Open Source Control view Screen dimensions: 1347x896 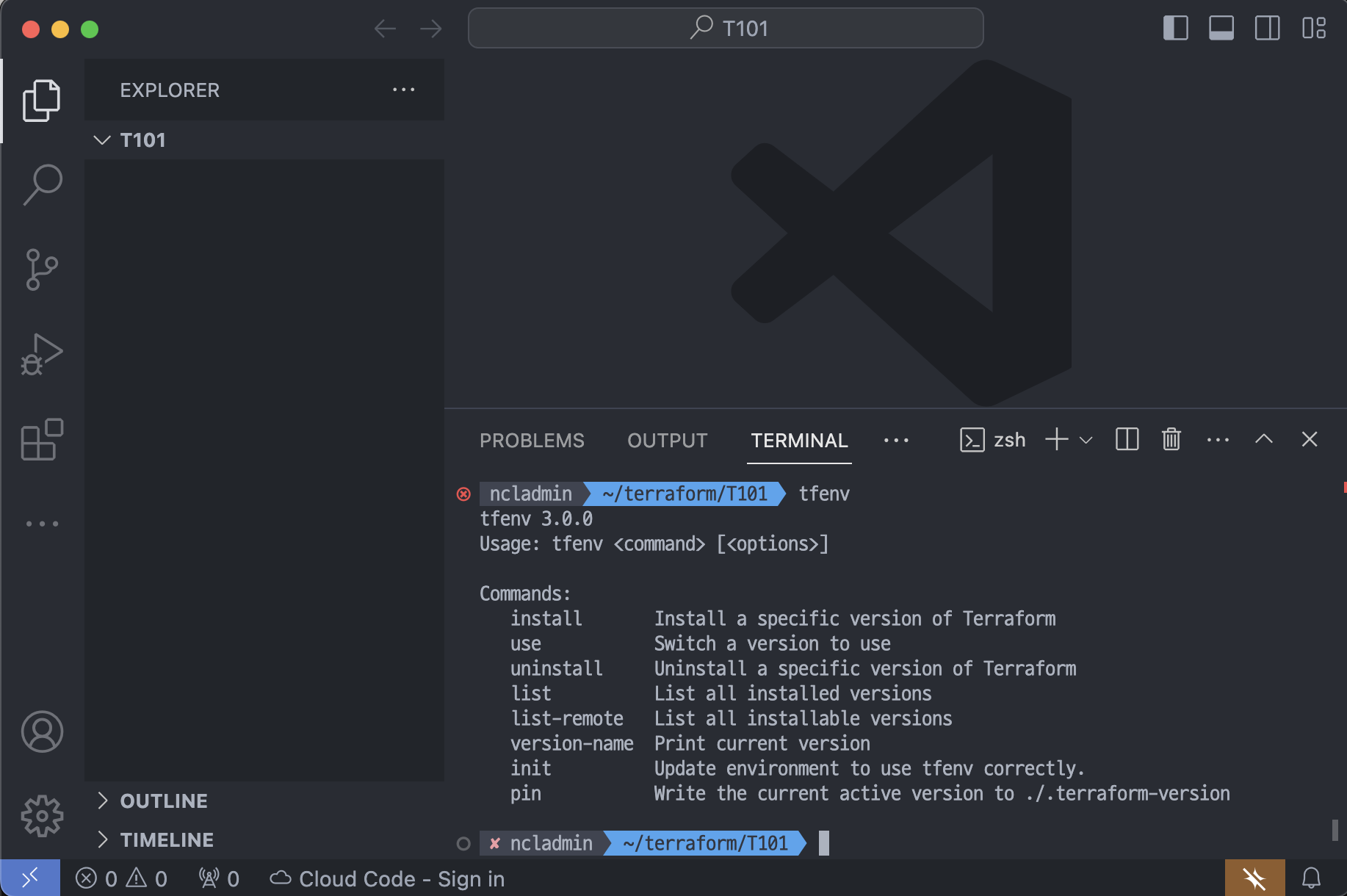42,270
